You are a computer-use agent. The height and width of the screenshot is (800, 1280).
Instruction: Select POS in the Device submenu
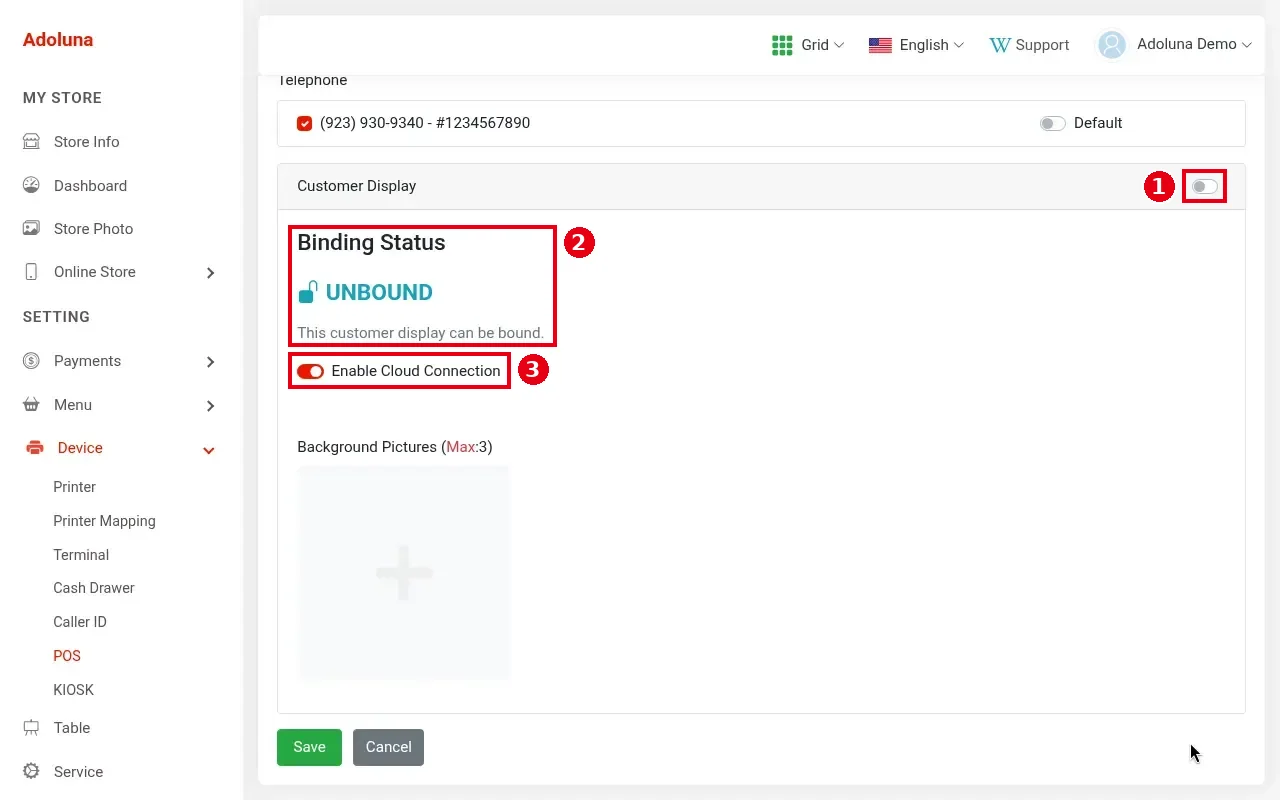pyautogui.click(x=67, y=656)
